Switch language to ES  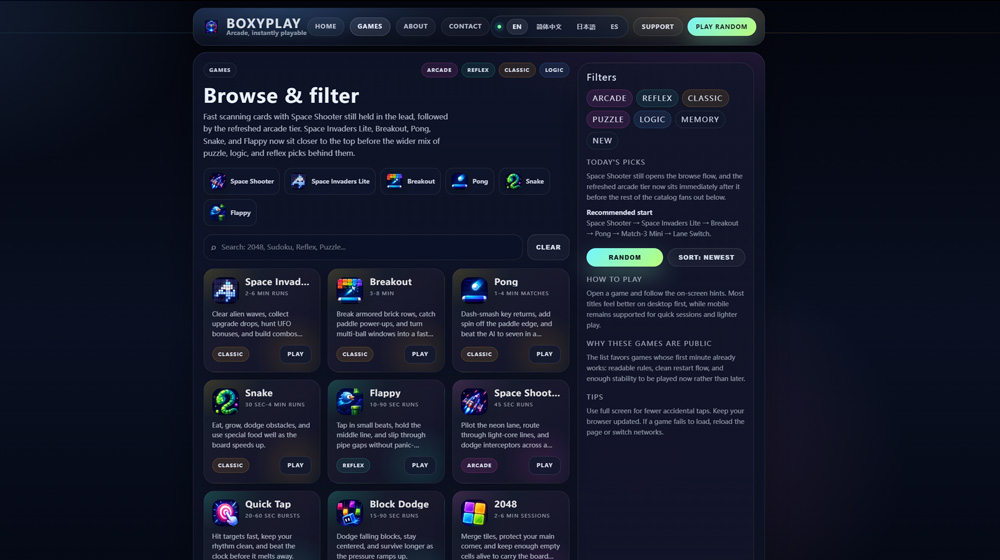[614, 27]
